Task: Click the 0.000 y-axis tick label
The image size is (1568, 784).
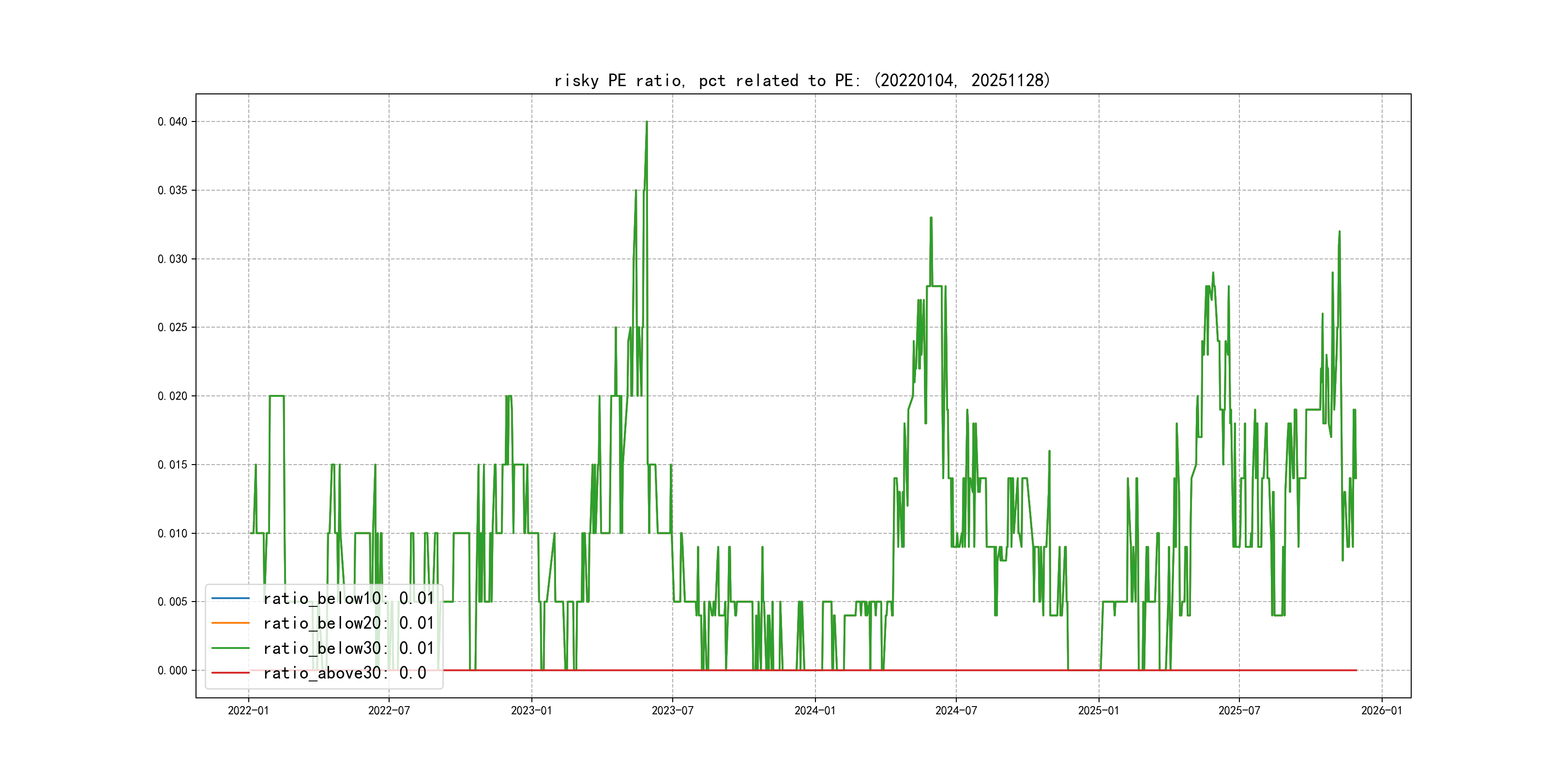Action: click(x=172, y=670)
